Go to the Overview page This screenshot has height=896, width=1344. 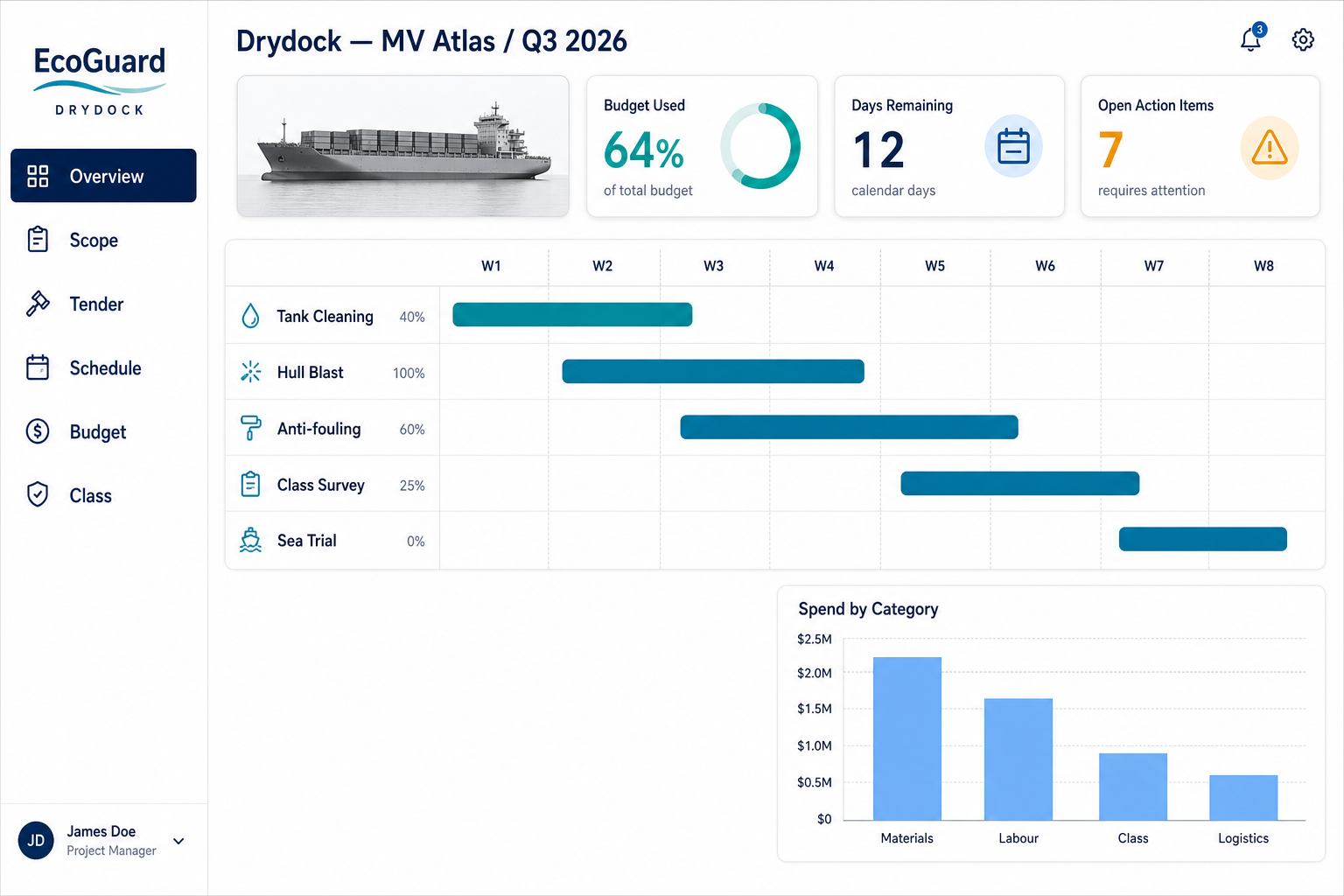(x=103, y=175)
